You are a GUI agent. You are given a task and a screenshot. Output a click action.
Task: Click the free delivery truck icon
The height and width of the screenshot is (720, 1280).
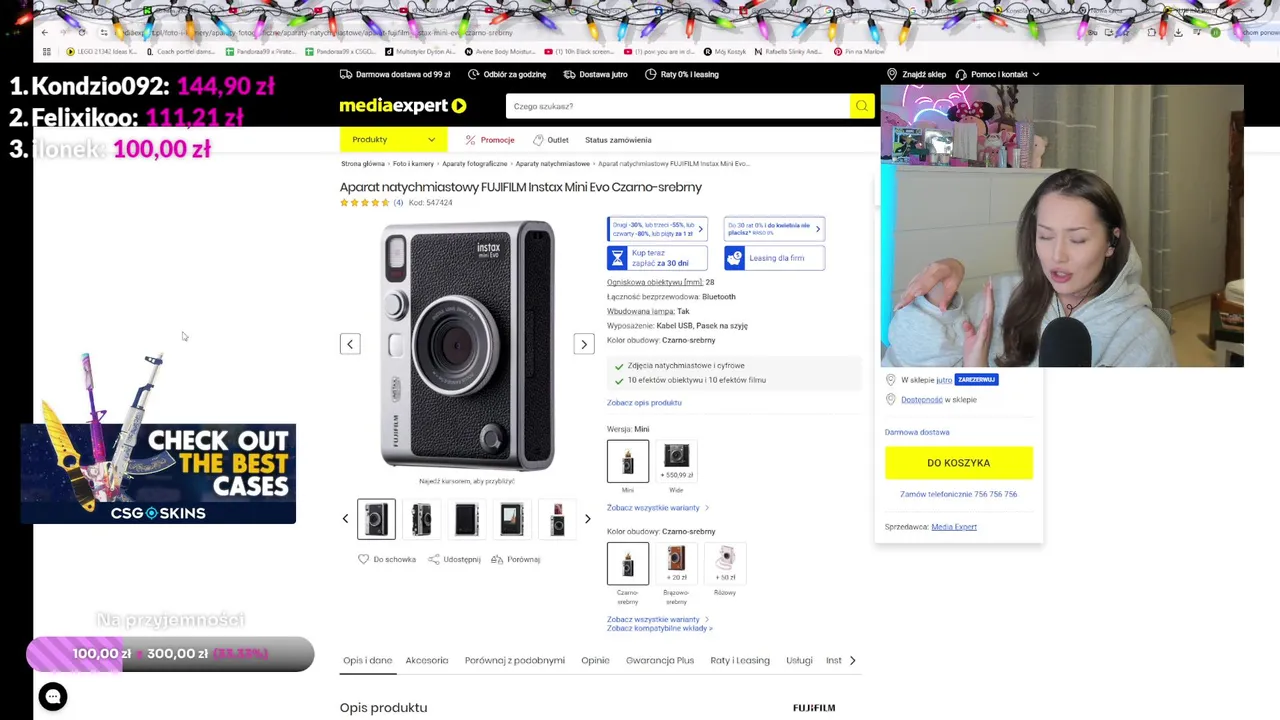point(346,74)
